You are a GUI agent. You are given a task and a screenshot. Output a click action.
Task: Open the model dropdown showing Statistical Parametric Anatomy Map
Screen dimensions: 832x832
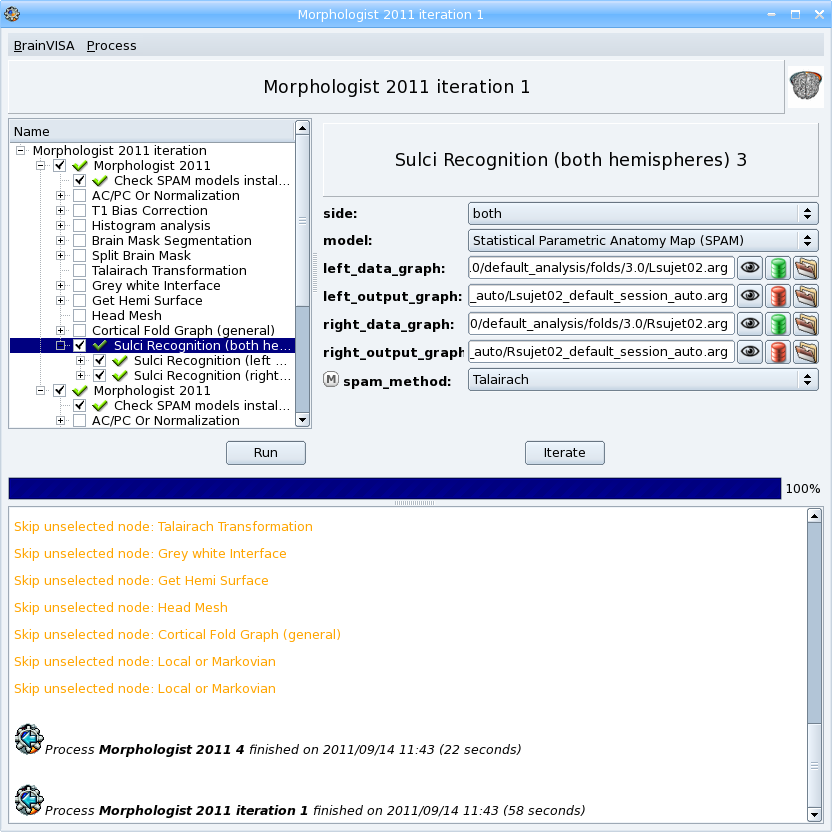(x=643, y=240)
